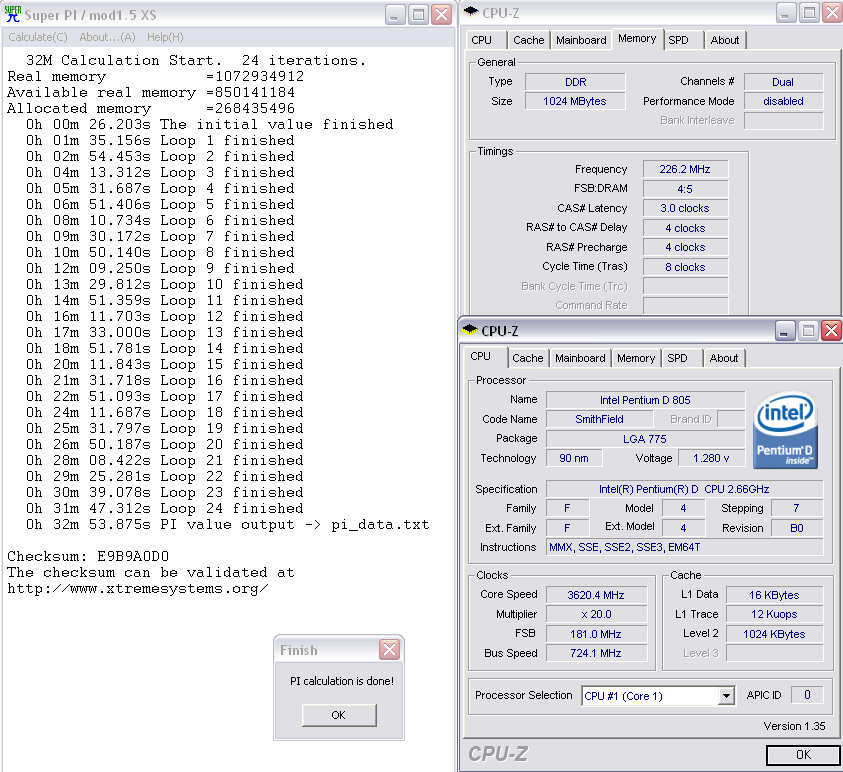The width and height of the screenshot is (843, 772).
Task: Click the Super PI title bar icon
Action: tap(13, 14)
